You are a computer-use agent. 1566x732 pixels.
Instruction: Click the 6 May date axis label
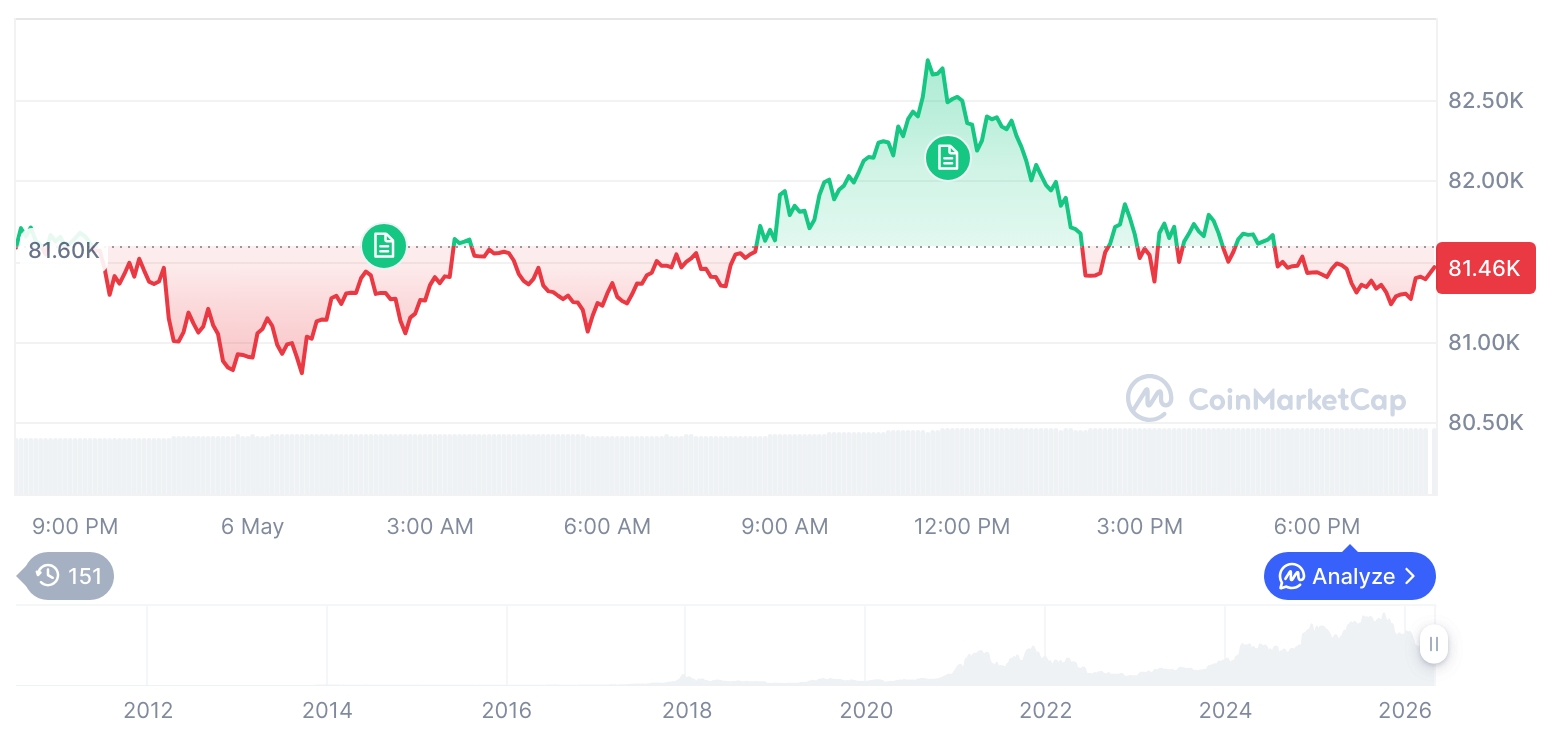pyautogui.click(x=252, y=526)
